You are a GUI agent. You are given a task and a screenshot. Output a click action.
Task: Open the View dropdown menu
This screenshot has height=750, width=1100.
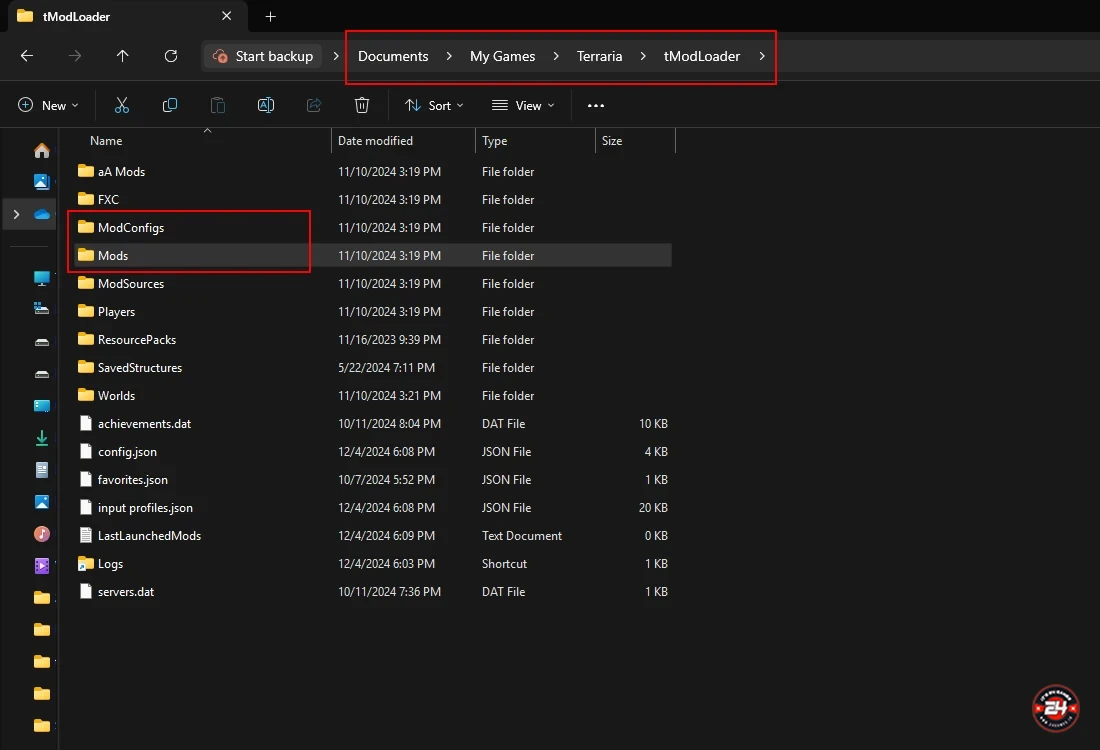click(523, 105)
